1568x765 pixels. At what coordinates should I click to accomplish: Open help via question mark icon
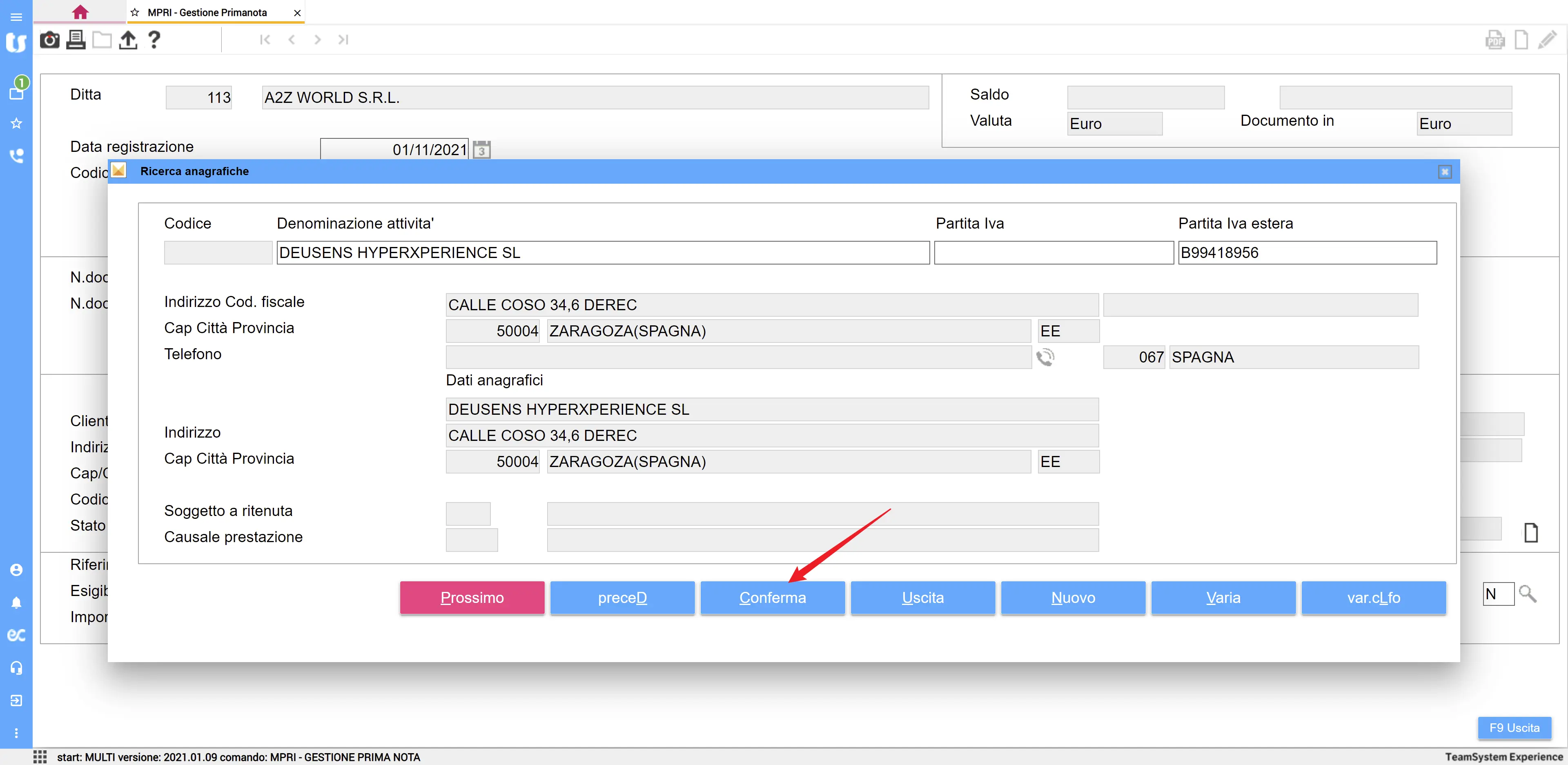coord(154,40)
